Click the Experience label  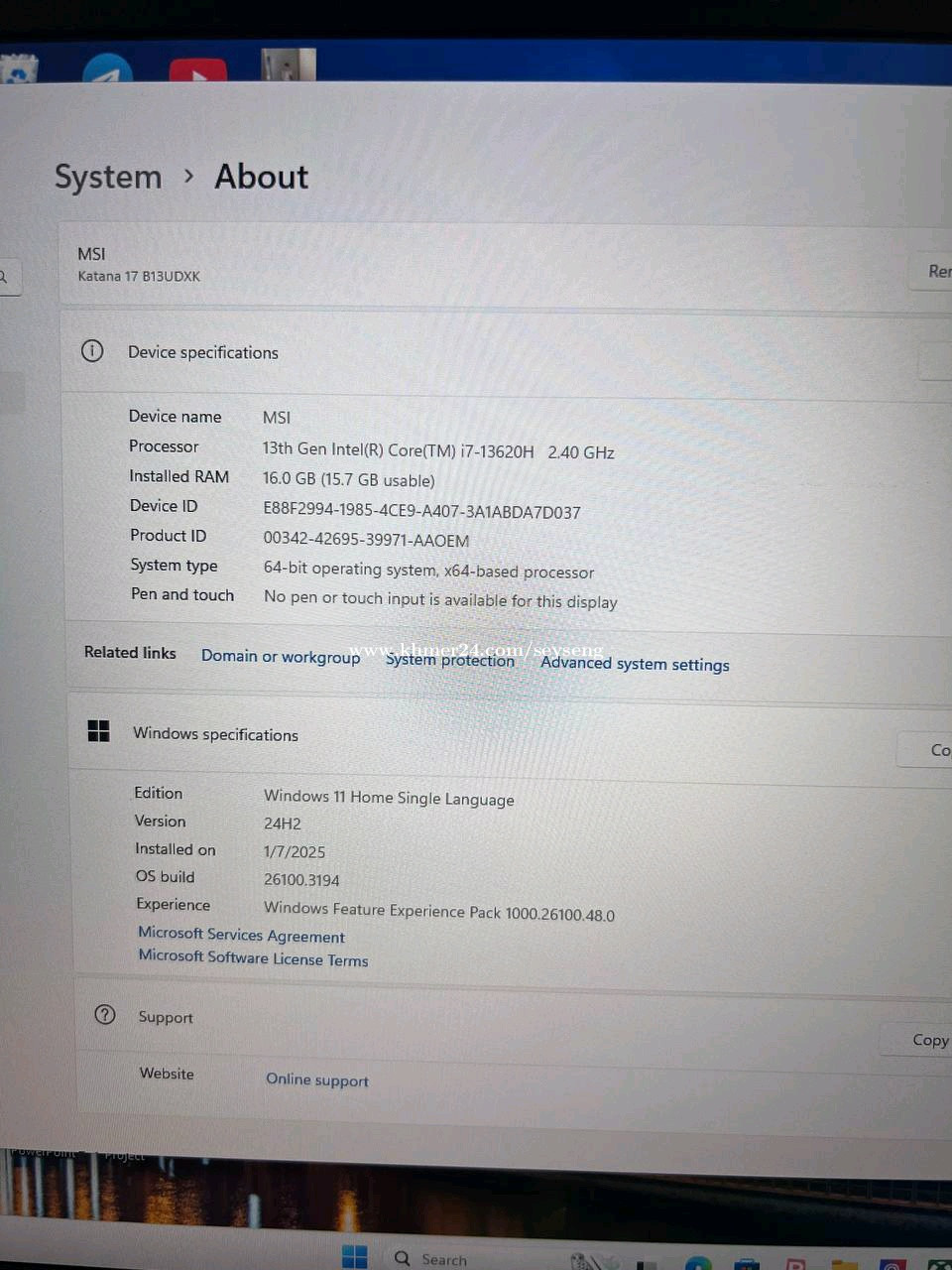173,904
